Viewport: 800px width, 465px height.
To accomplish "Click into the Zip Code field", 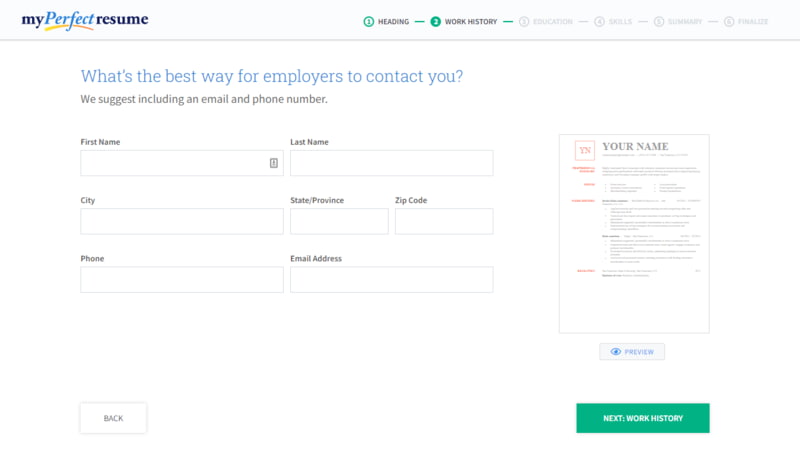I will tap(444, 221).
